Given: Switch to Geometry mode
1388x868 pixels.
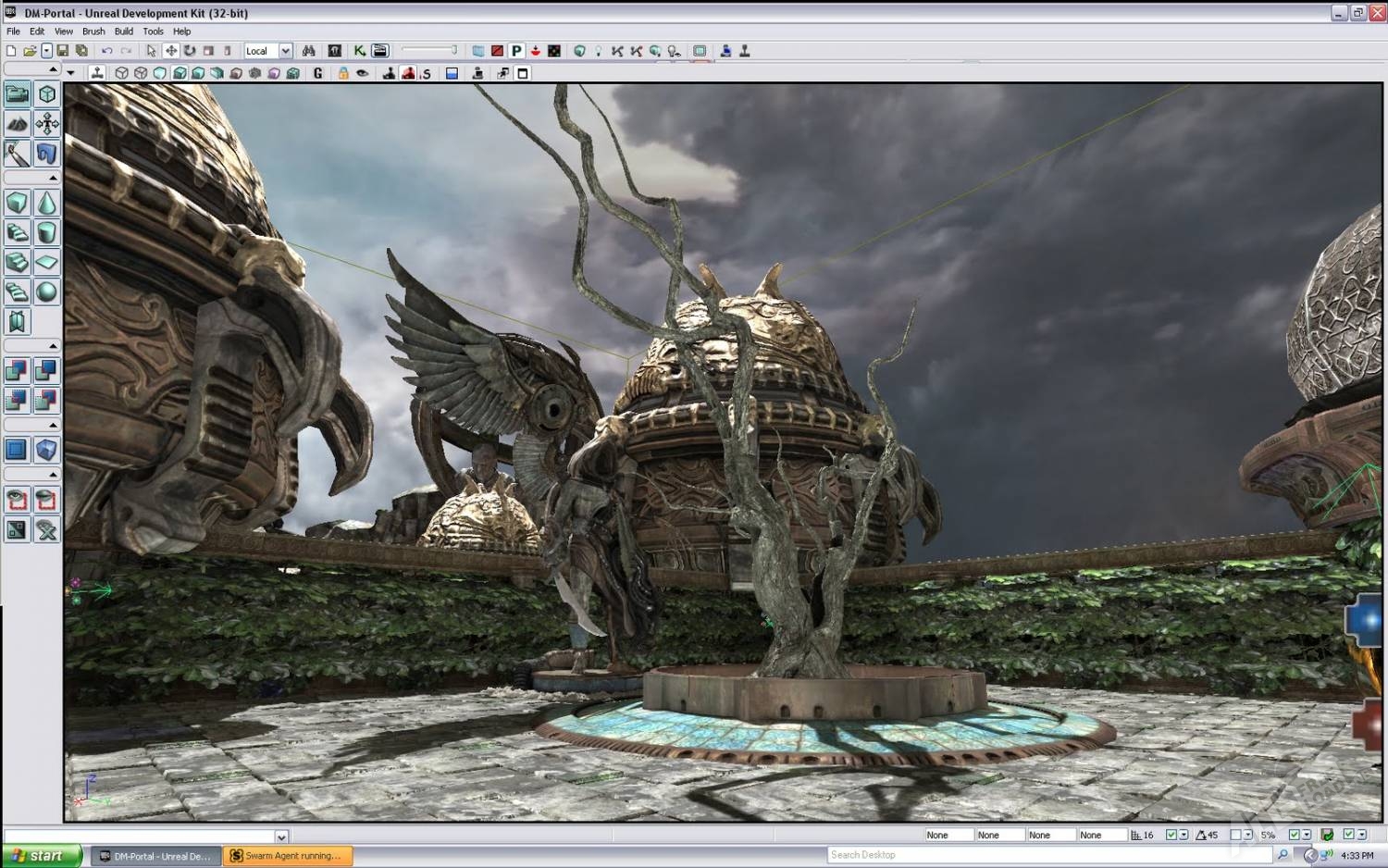Looking at the screenshot, I should point(46,94).
